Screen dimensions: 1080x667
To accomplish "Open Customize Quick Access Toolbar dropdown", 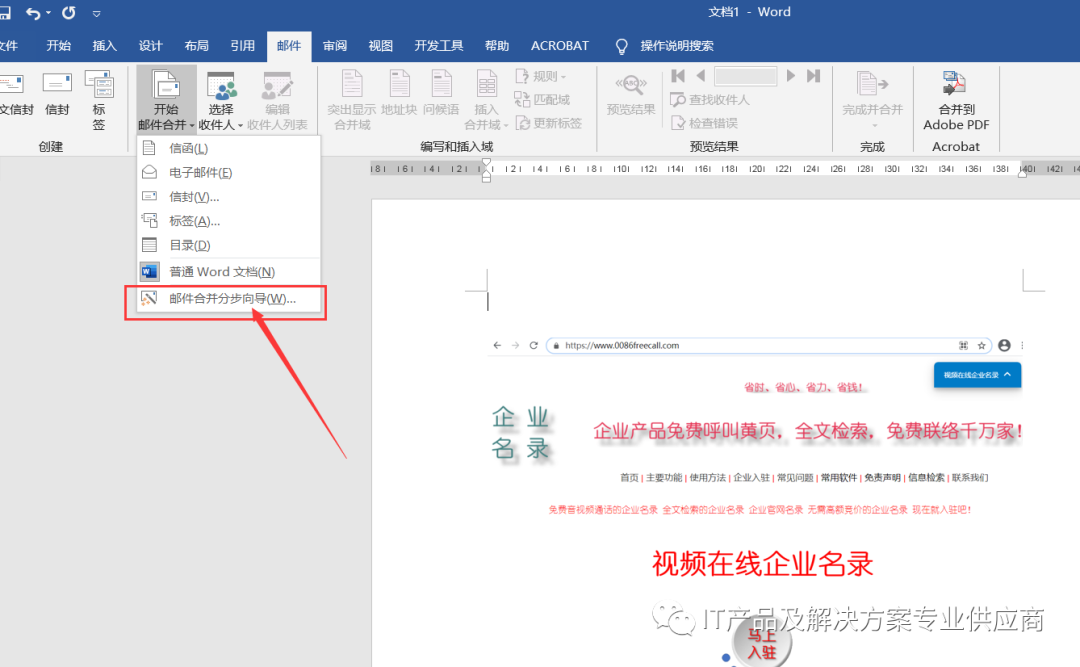I will [96, 13].
